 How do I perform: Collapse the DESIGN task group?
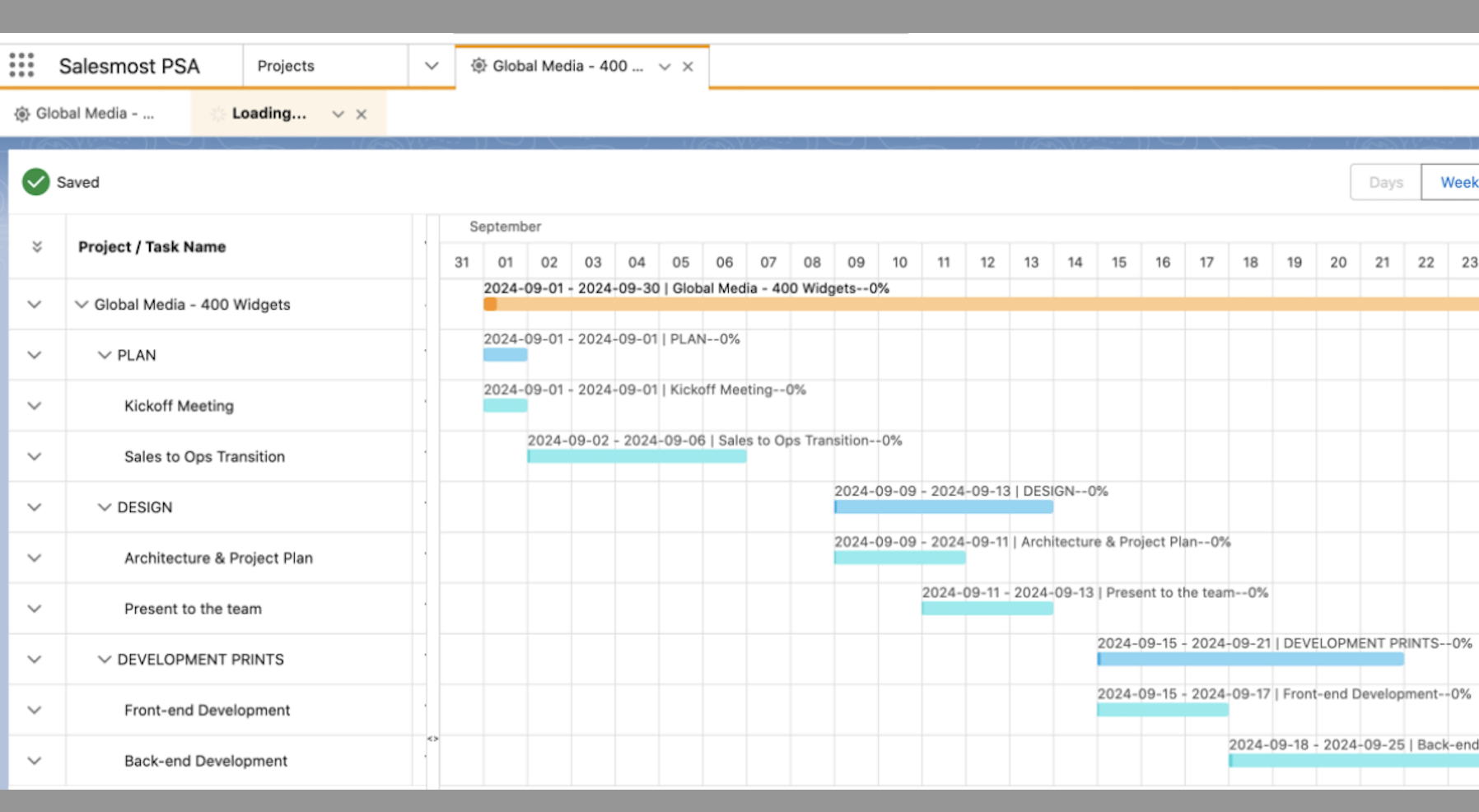pos(105,507)
